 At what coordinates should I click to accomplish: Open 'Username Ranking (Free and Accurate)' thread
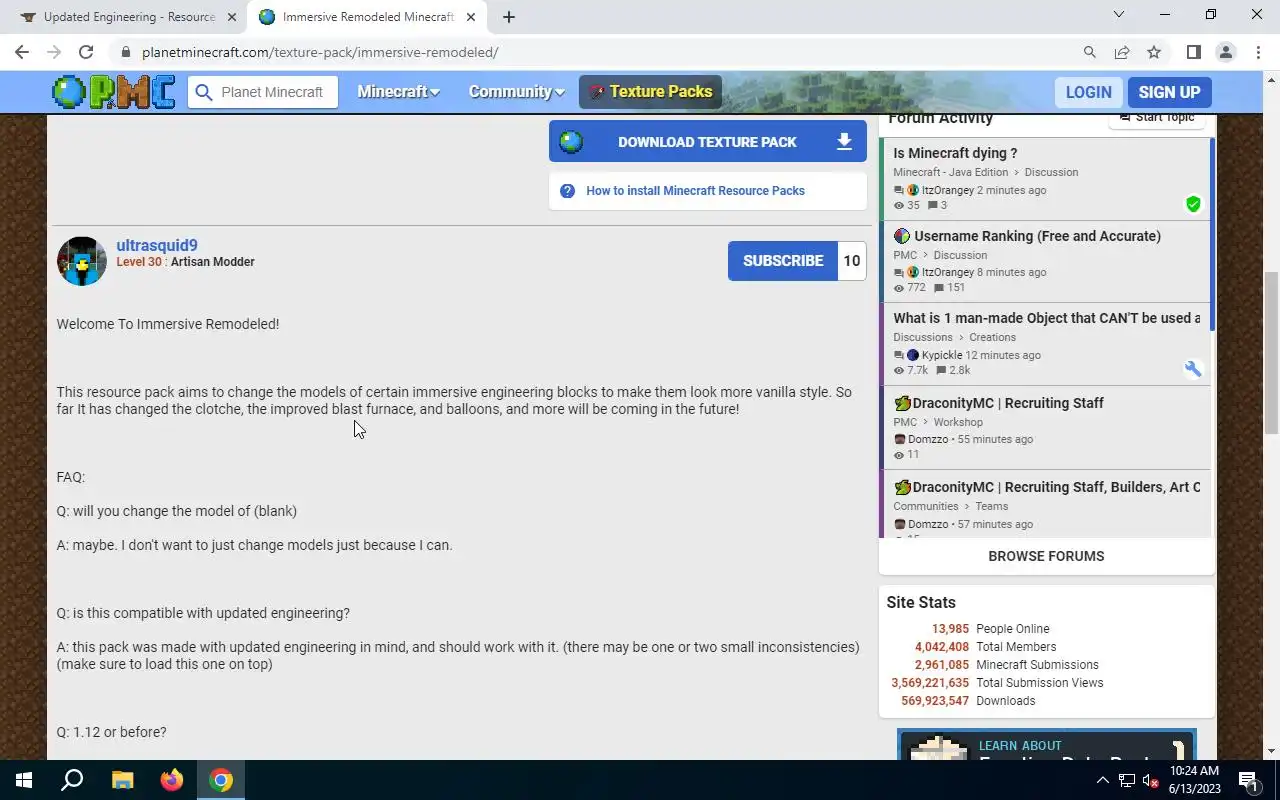point(1037,236)
